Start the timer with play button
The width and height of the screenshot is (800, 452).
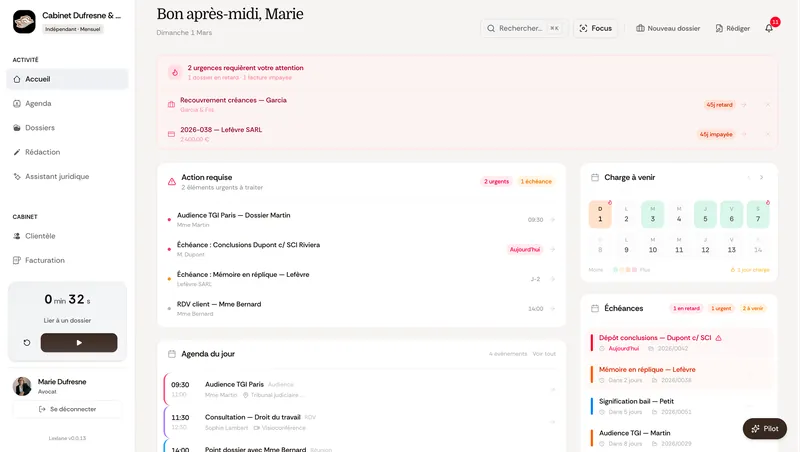[x=79, y=343]
